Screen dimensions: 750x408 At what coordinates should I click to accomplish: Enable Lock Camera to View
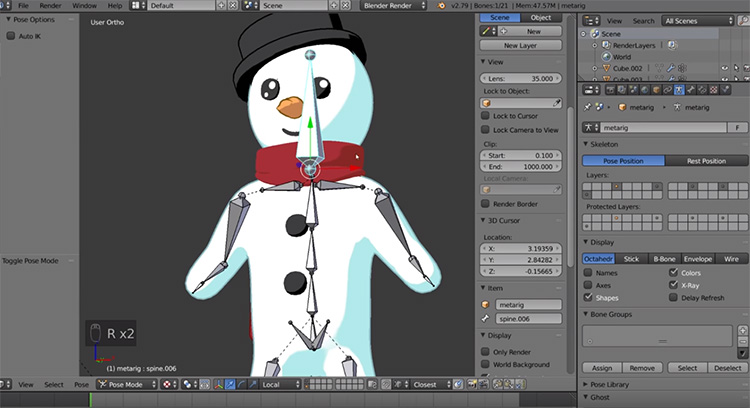pyautogui.click(x=485, y=130)
